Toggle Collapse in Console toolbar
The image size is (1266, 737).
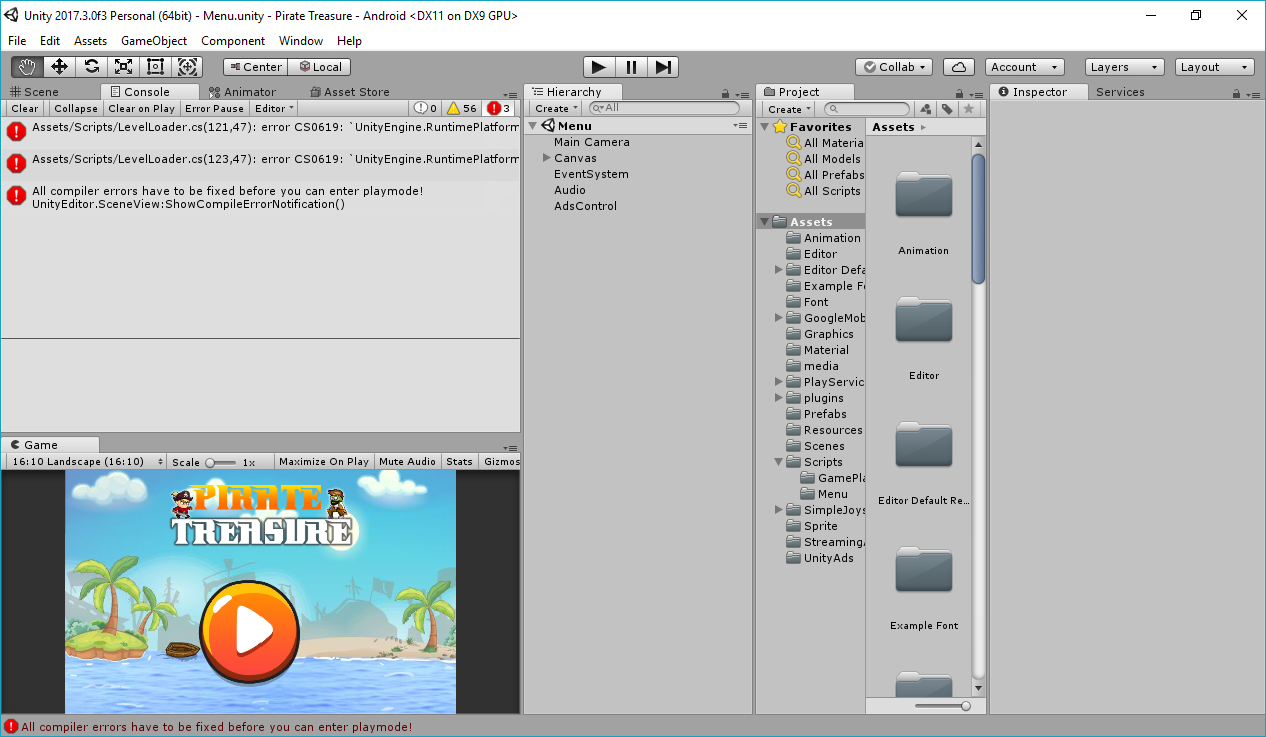76,108
